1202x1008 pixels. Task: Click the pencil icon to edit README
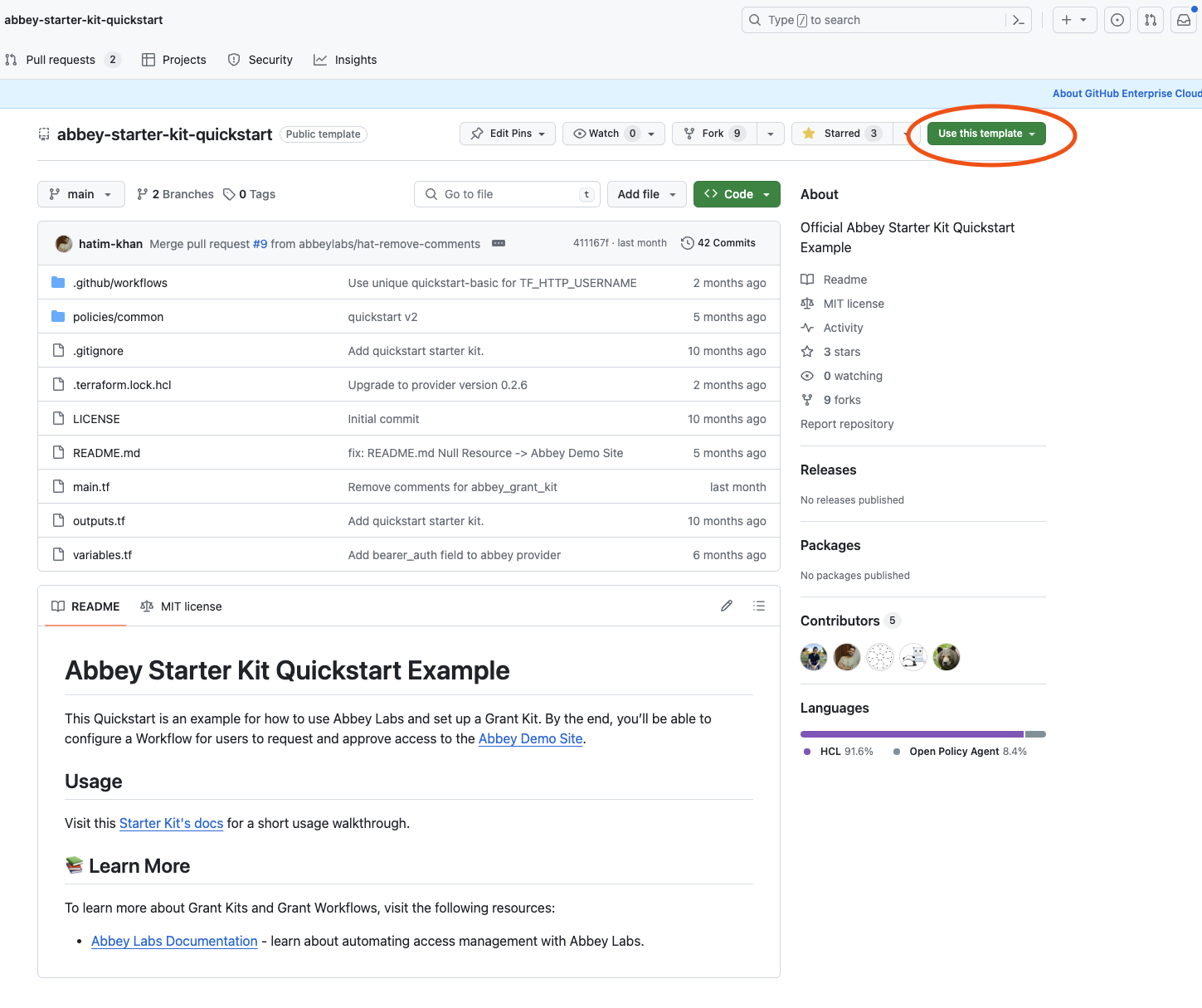(x=727, y=606)
